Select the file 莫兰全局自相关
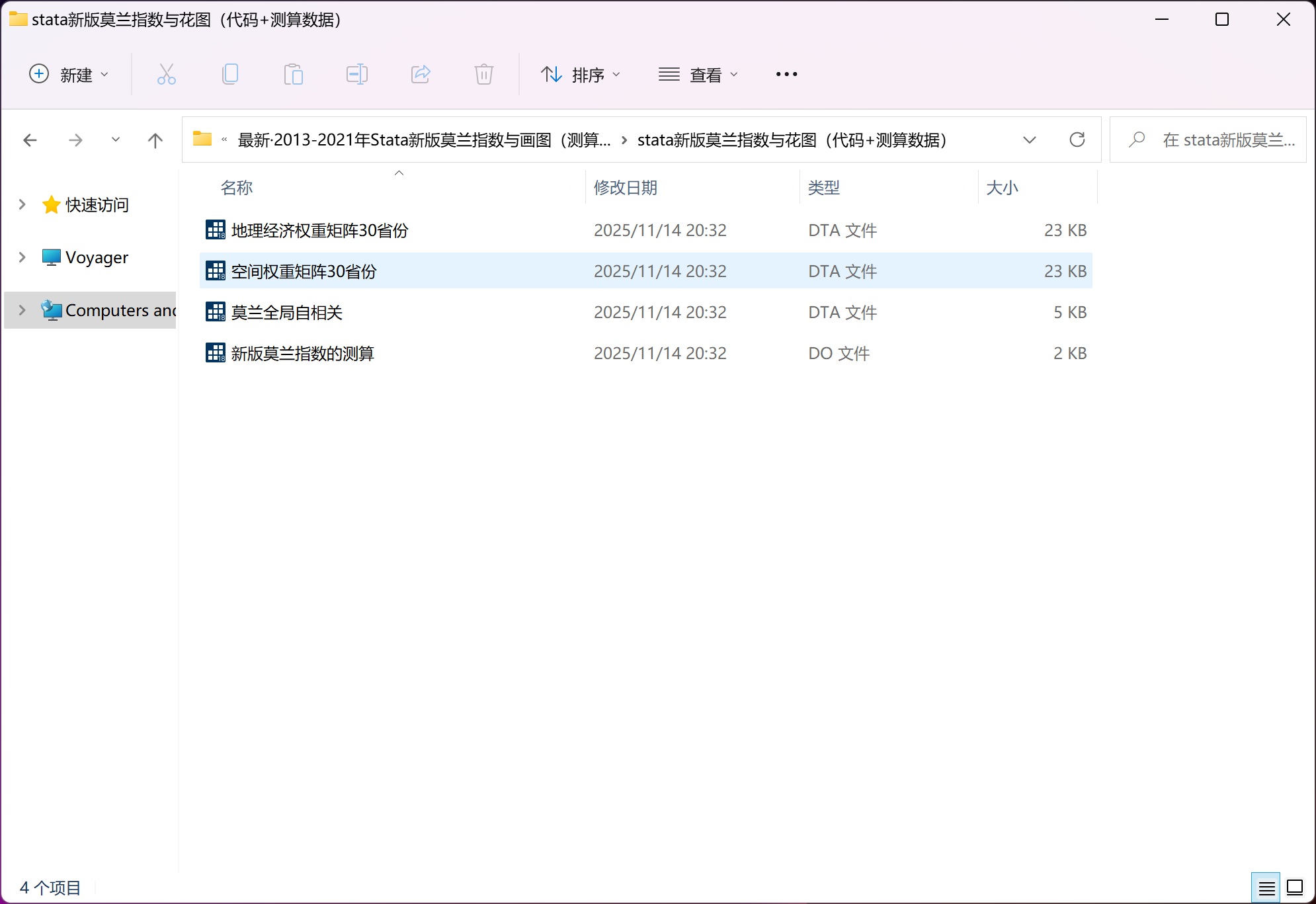This screenshot has width=1316, height=904. [286, 312]
